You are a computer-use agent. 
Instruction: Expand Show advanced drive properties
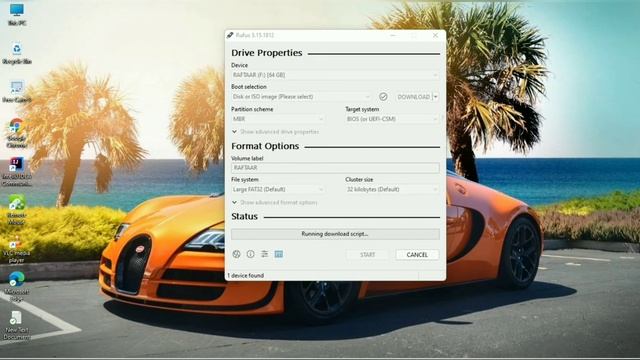[x=275, y=132]
